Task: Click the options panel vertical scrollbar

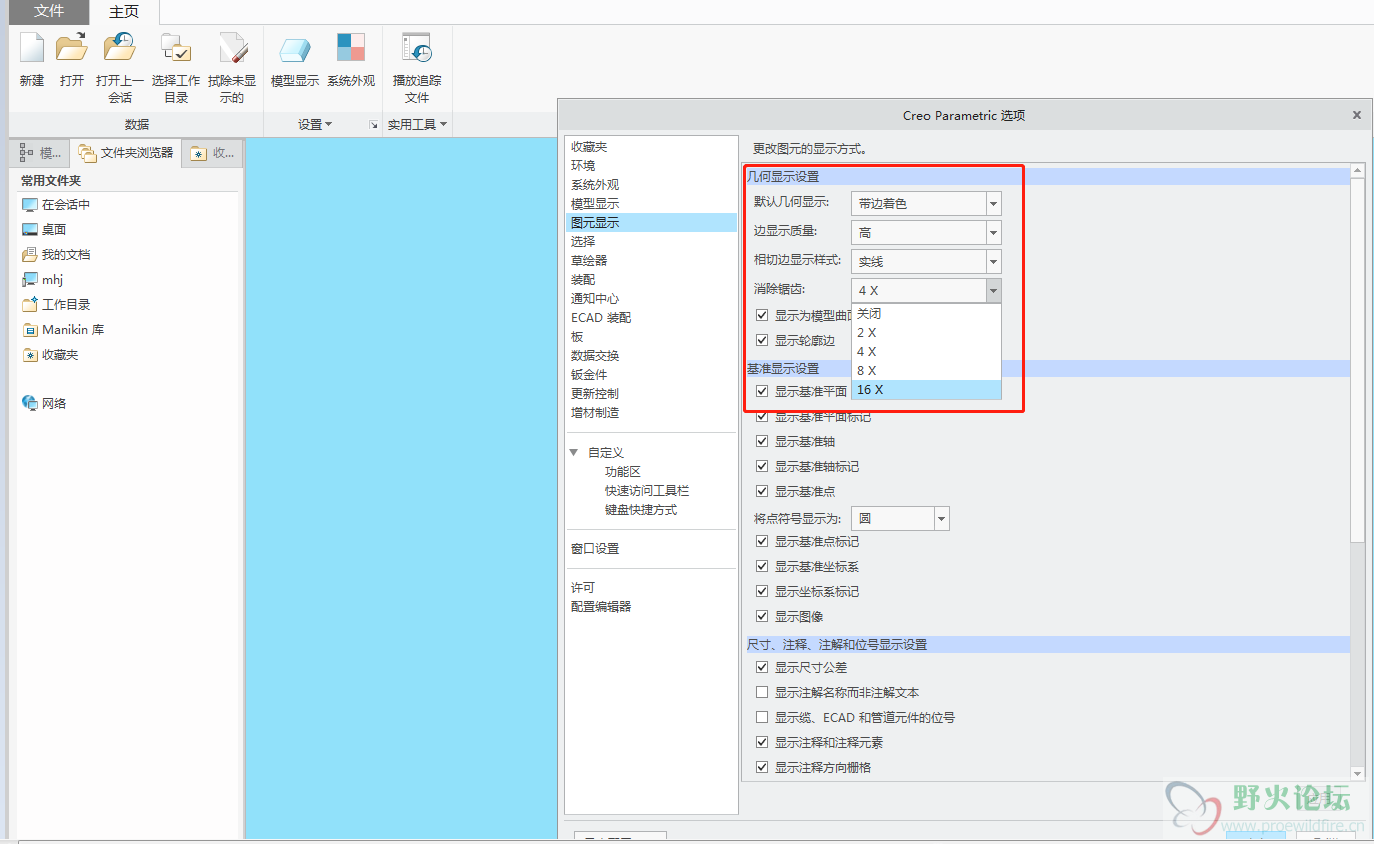Action: click(x=1357, y=360)
